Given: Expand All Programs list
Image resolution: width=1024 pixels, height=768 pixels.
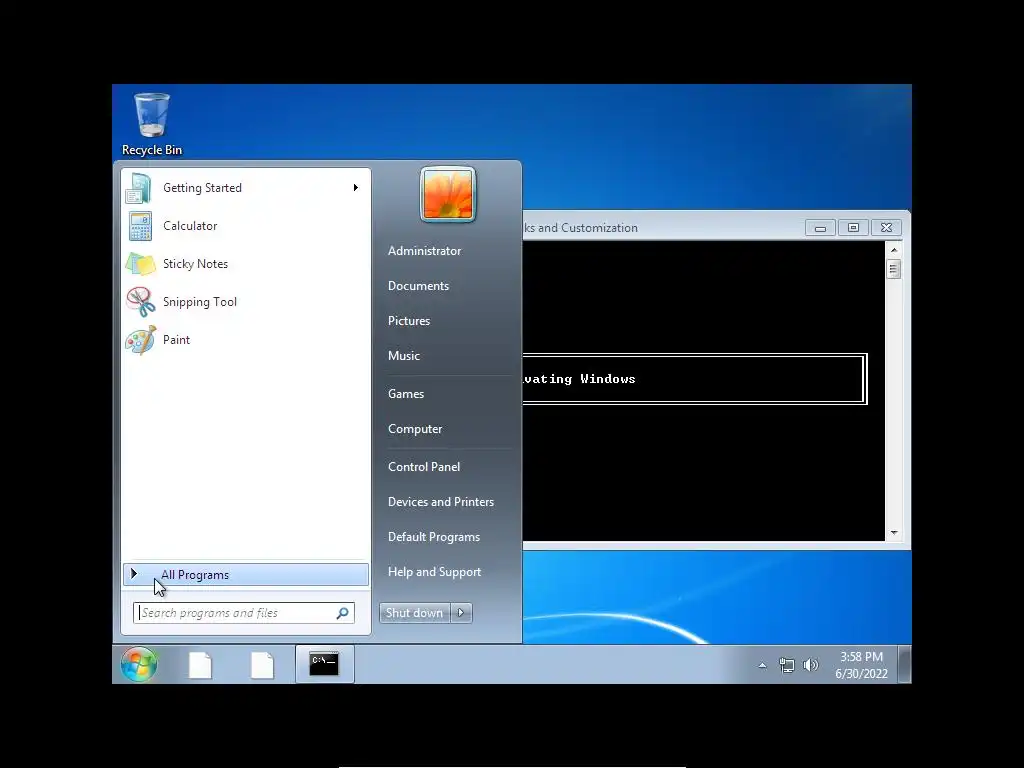Looking at the screenshot, I should 246,575.
